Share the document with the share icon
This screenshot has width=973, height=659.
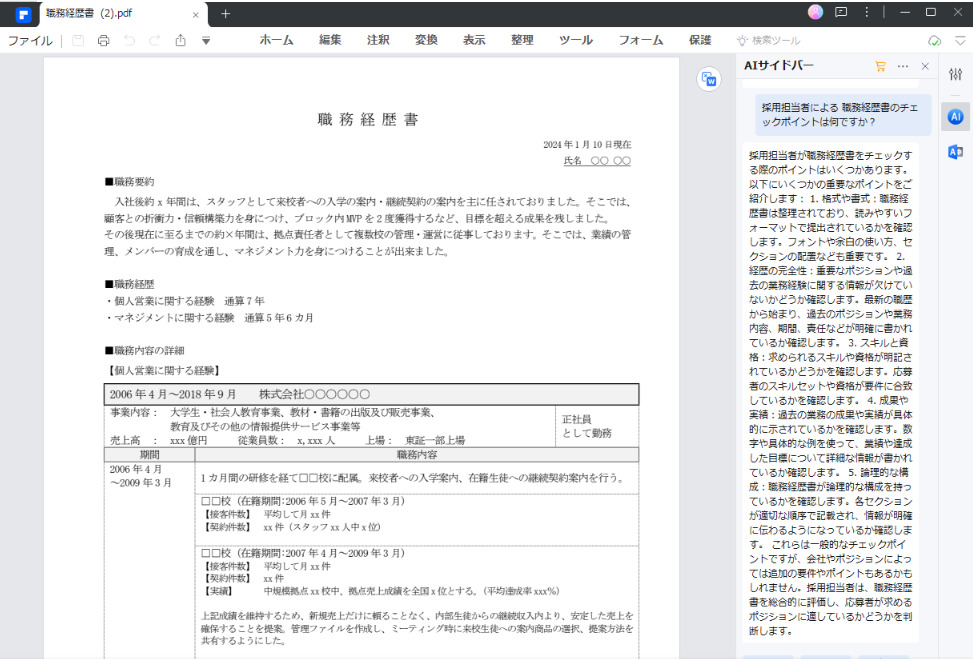point(181,41)
